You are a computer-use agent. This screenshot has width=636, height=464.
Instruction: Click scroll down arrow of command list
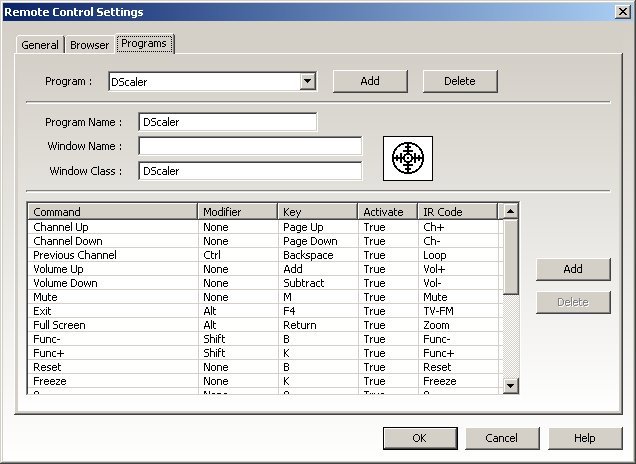[511, 386]
